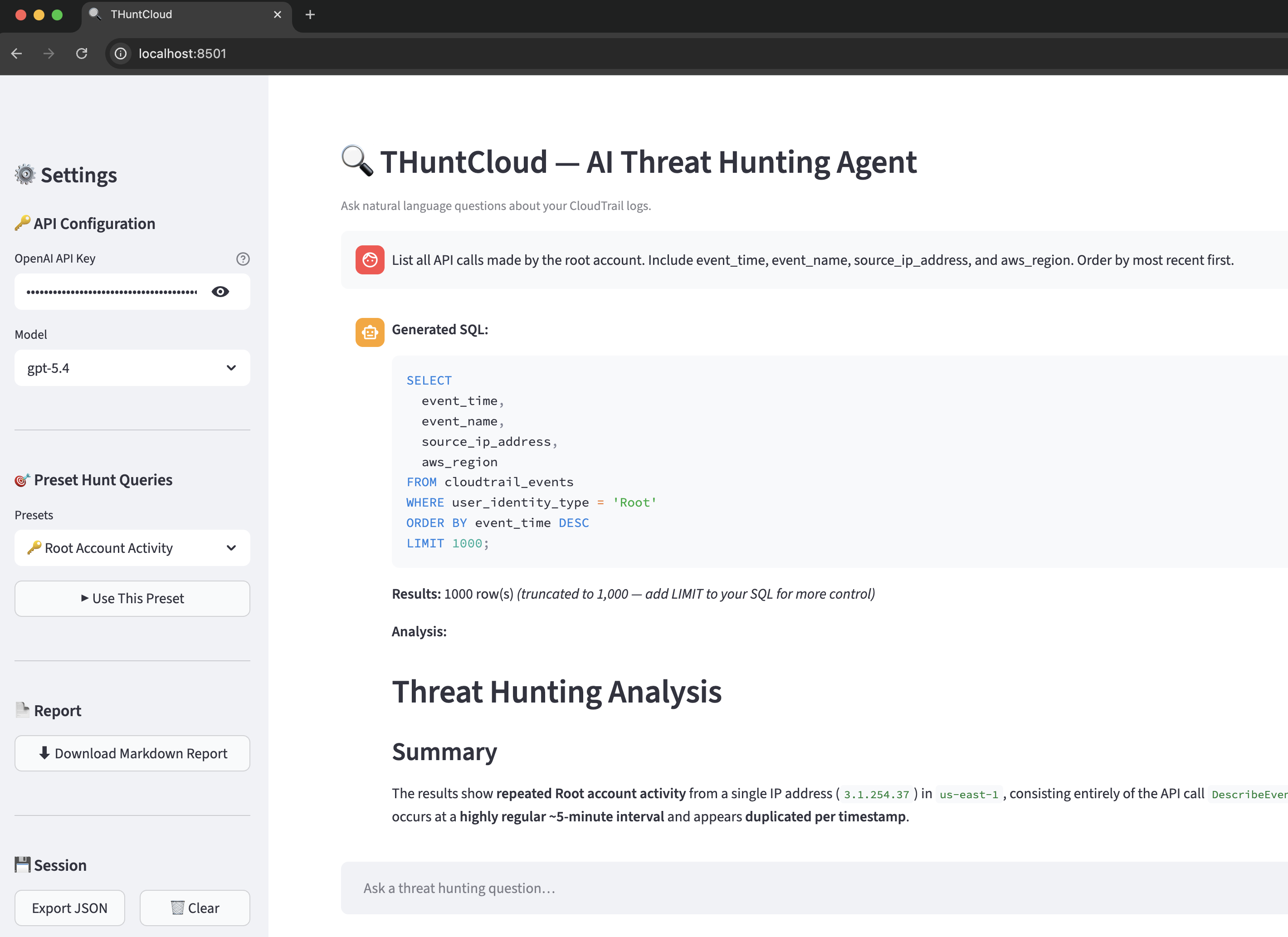Open a new browser tab with plus icon
1288x937 pixels.
pos(310,15)
